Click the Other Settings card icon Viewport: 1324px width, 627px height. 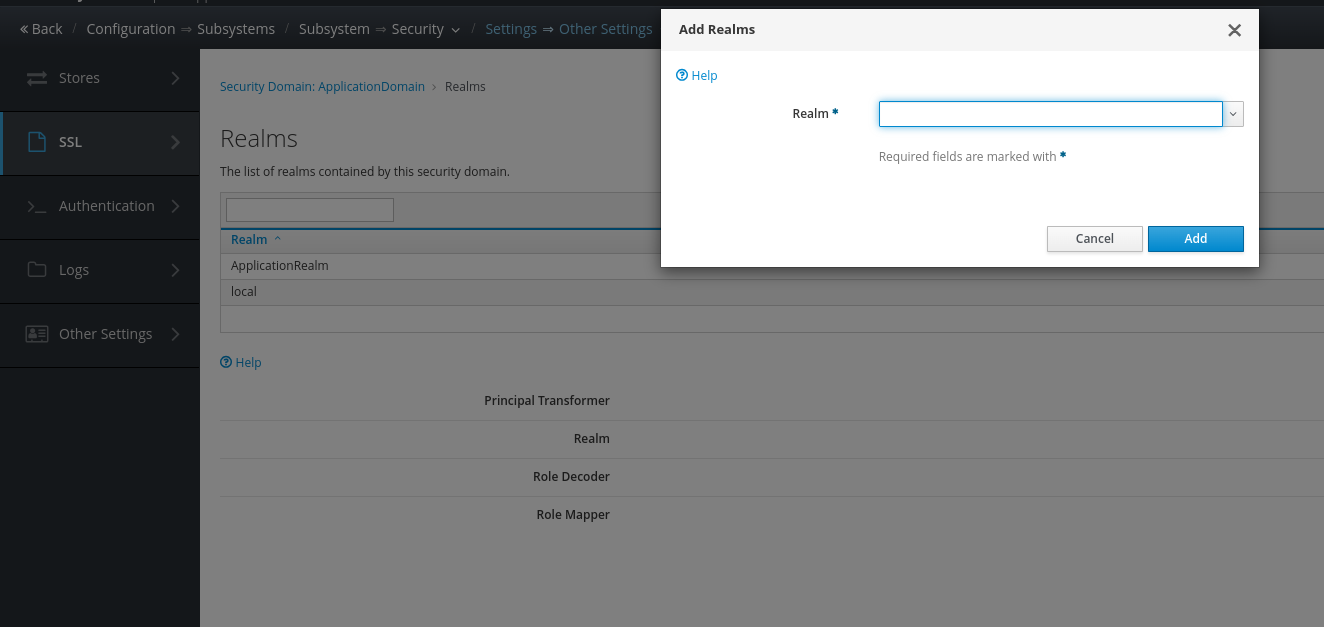pos(37,334)
